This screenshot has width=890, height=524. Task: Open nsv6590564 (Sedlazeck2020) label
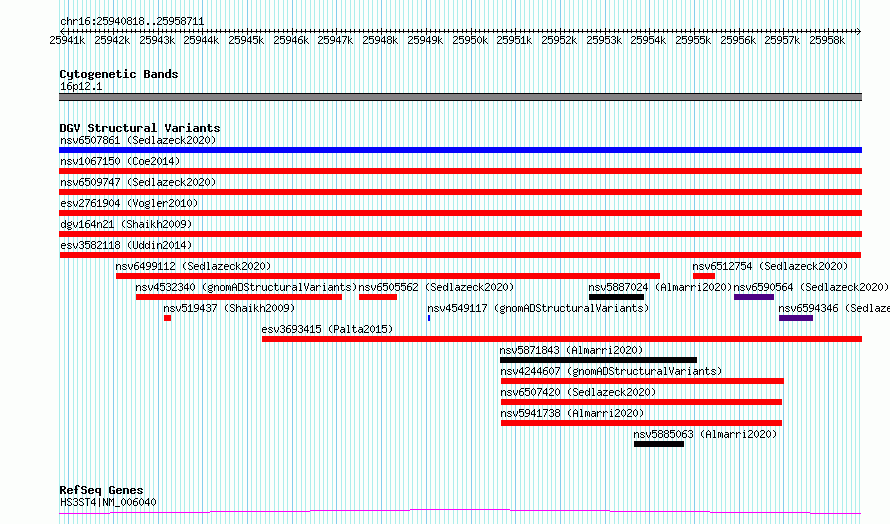click(x=811, y=287)
